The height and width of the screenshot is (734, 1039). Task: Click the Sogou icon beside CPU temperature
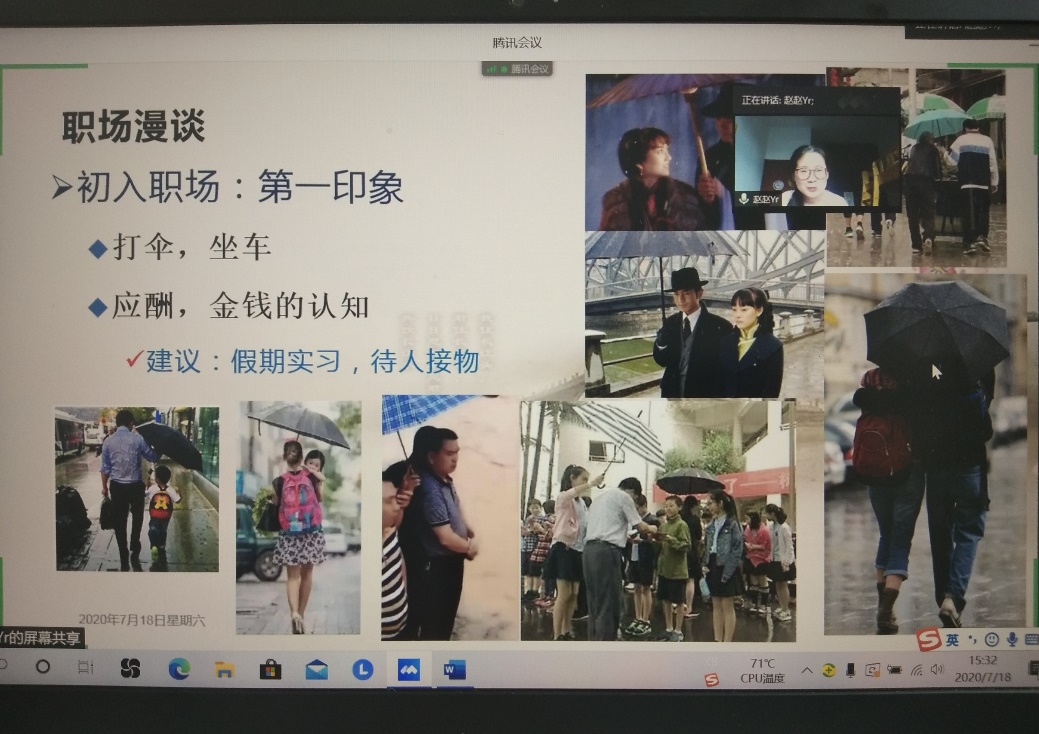point(712,680)
